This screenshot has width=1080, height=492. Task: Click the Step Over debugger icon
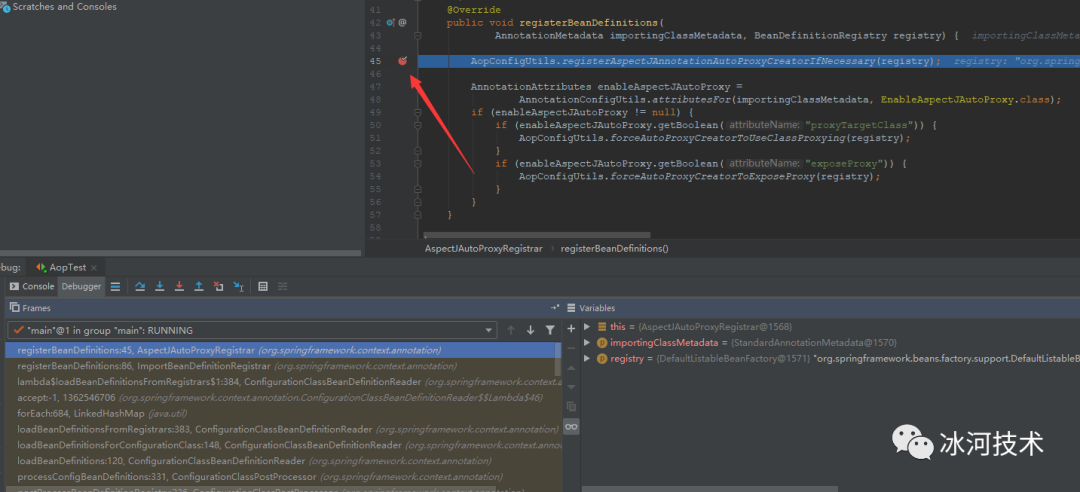(x=140, y=287)
